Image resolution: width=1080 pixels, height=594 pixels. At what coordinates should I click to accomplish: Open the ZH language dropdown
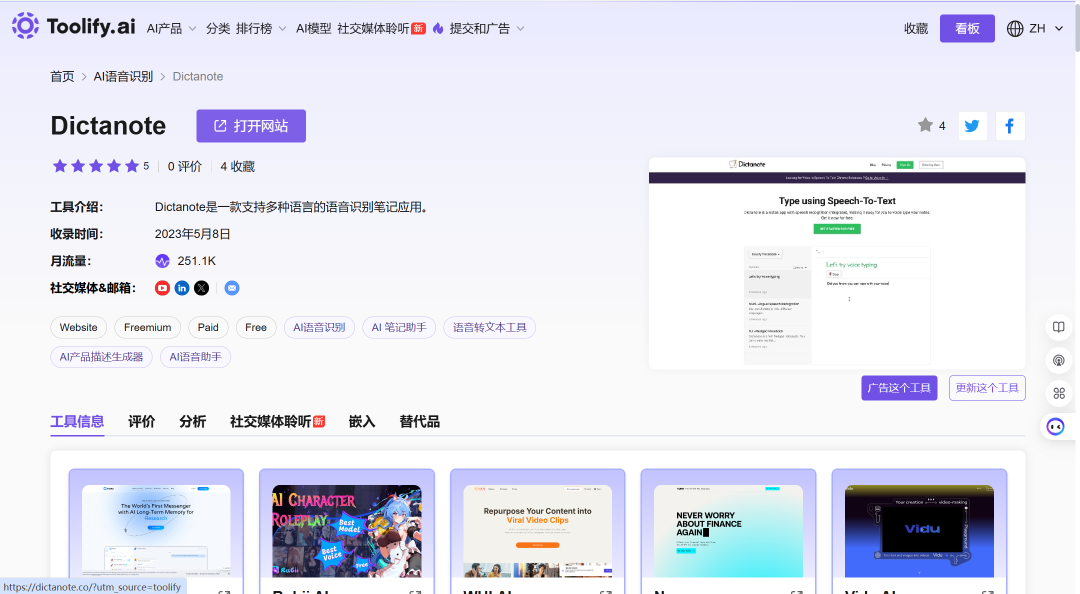(1046, 28)
